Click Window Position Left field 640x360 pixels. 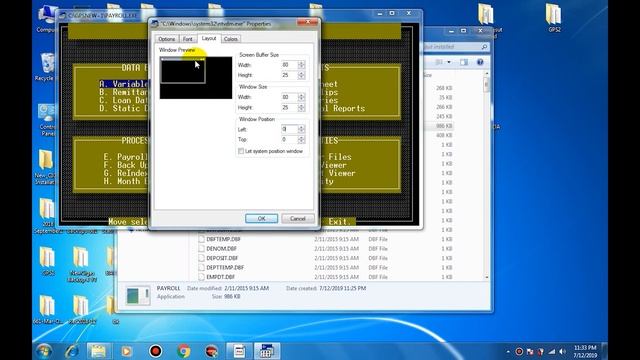289,129
